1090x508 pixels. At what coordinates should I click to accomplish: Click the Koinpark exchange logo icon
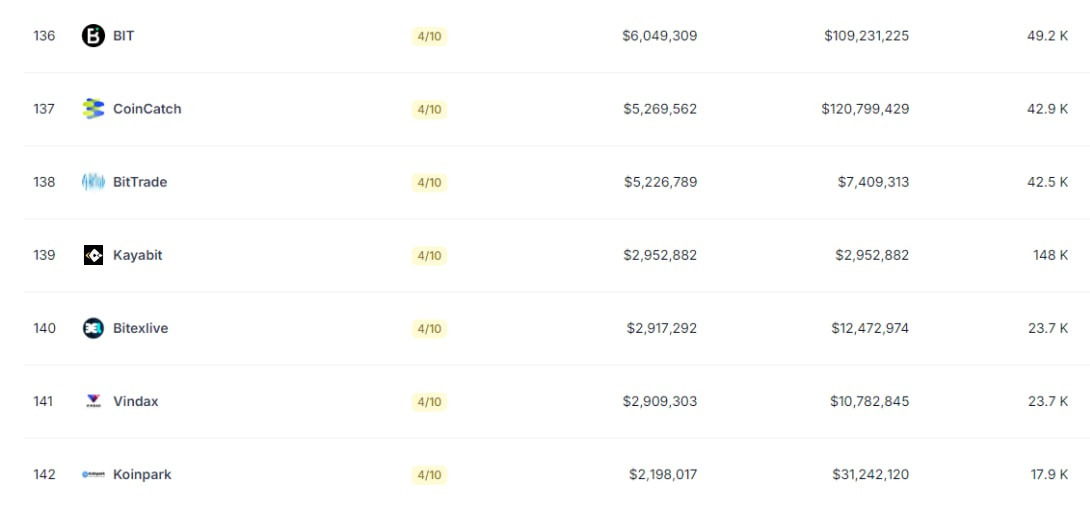pos(93,475)
